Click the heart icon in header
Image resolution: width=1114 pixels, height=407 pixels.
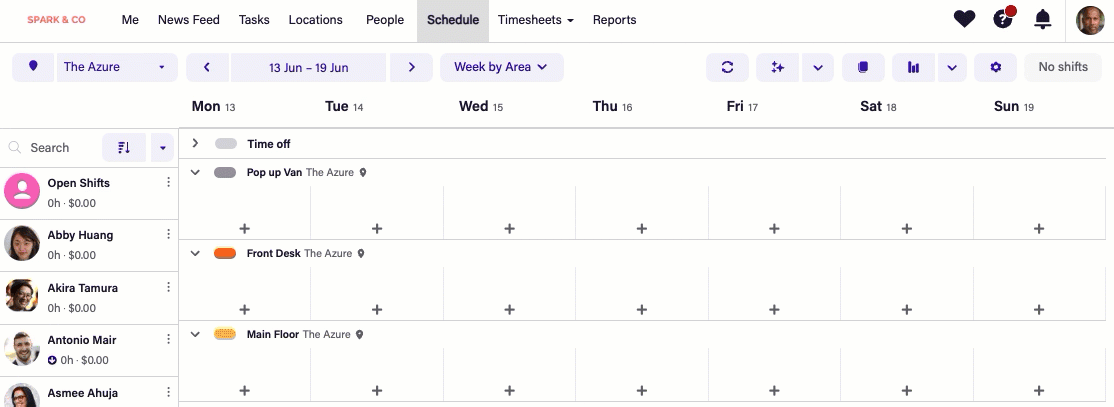pos(964,19)
